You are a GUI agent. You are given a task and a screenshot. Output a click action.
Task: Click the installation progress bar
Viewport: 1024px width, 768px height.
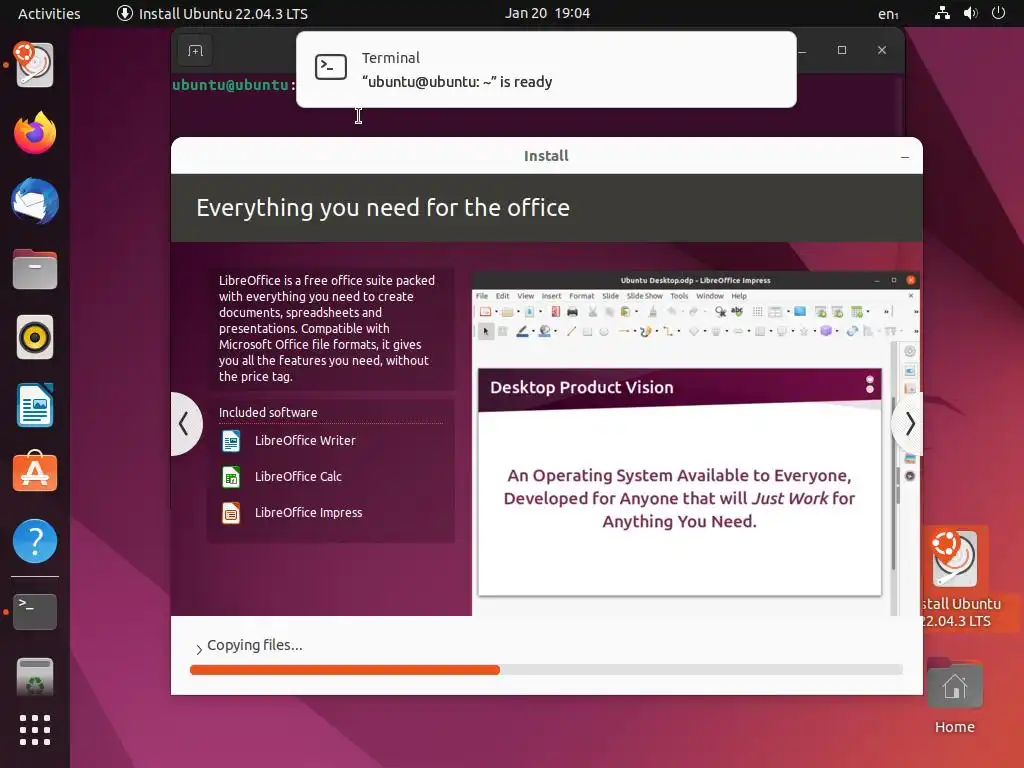546,669
